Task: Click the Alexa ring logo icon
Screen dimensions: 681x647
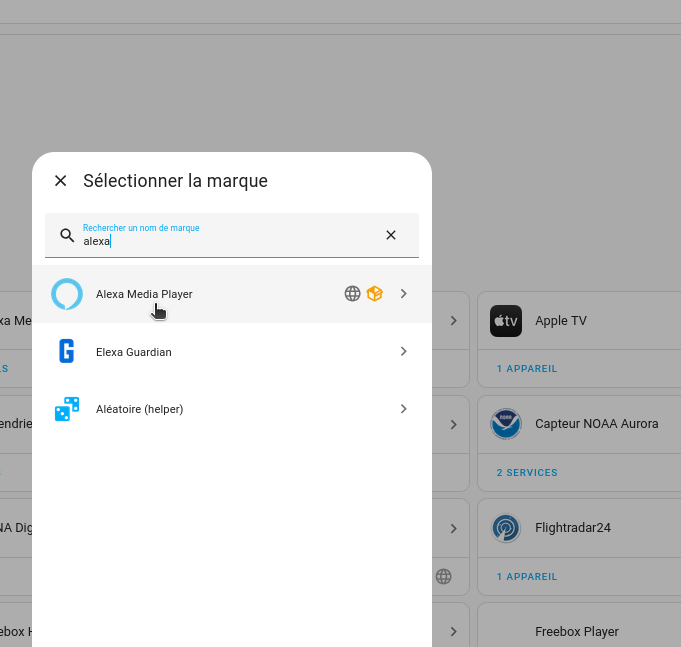Action: (67, 294)
